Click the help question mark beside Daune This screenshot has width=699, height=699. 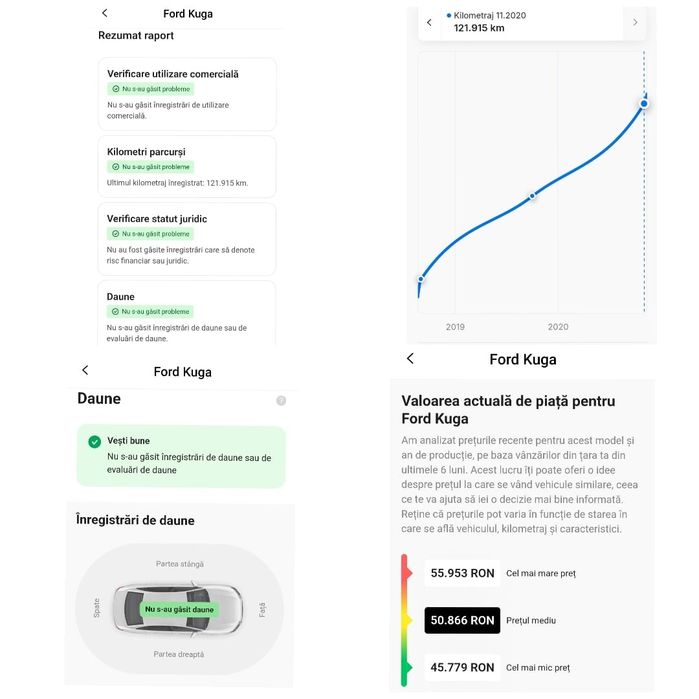tap(281, 400)
